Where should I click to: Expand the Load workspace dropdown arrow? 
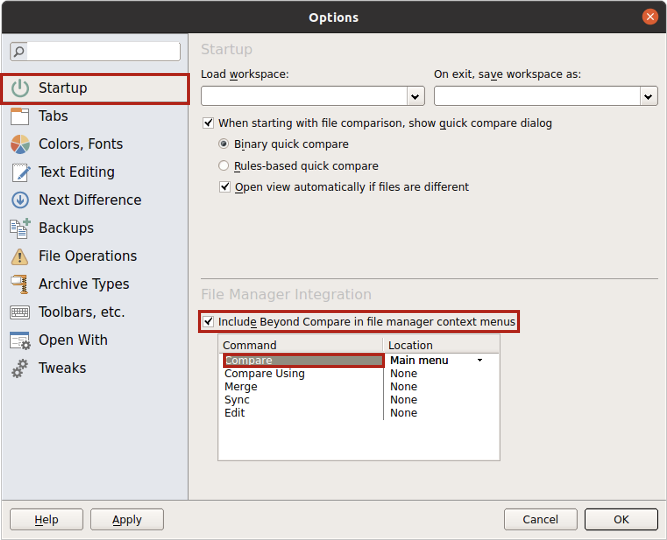click(415, 97)
